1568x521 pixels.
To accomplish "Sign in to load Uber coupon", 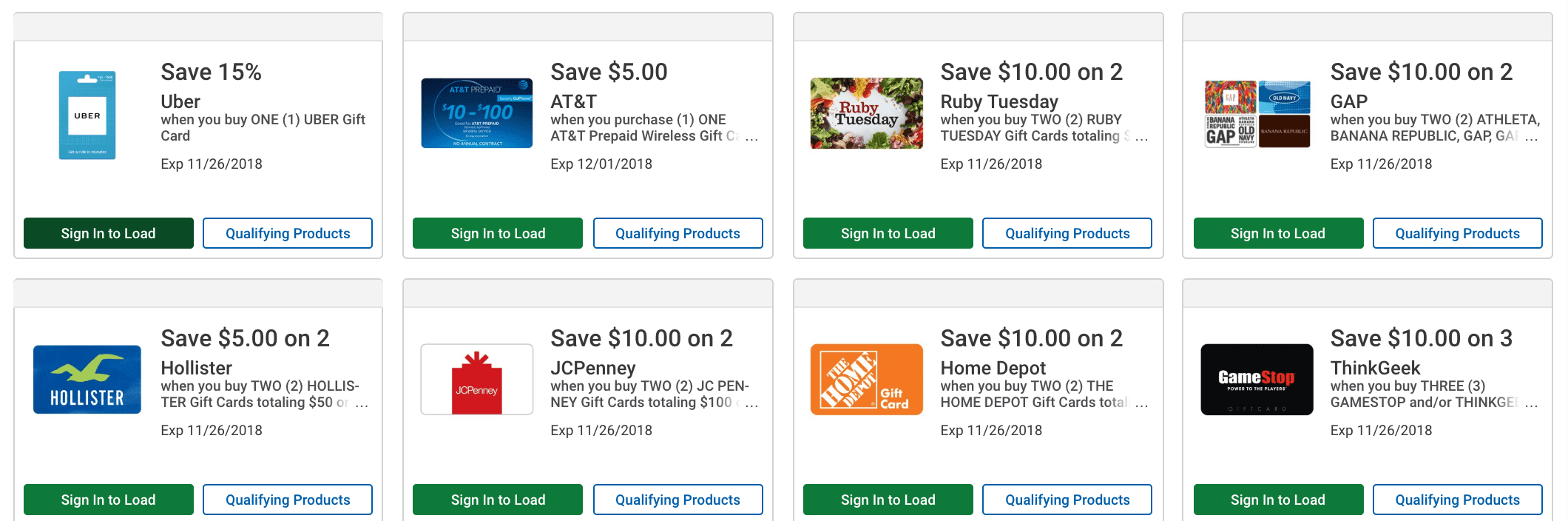I will (109, 233).
